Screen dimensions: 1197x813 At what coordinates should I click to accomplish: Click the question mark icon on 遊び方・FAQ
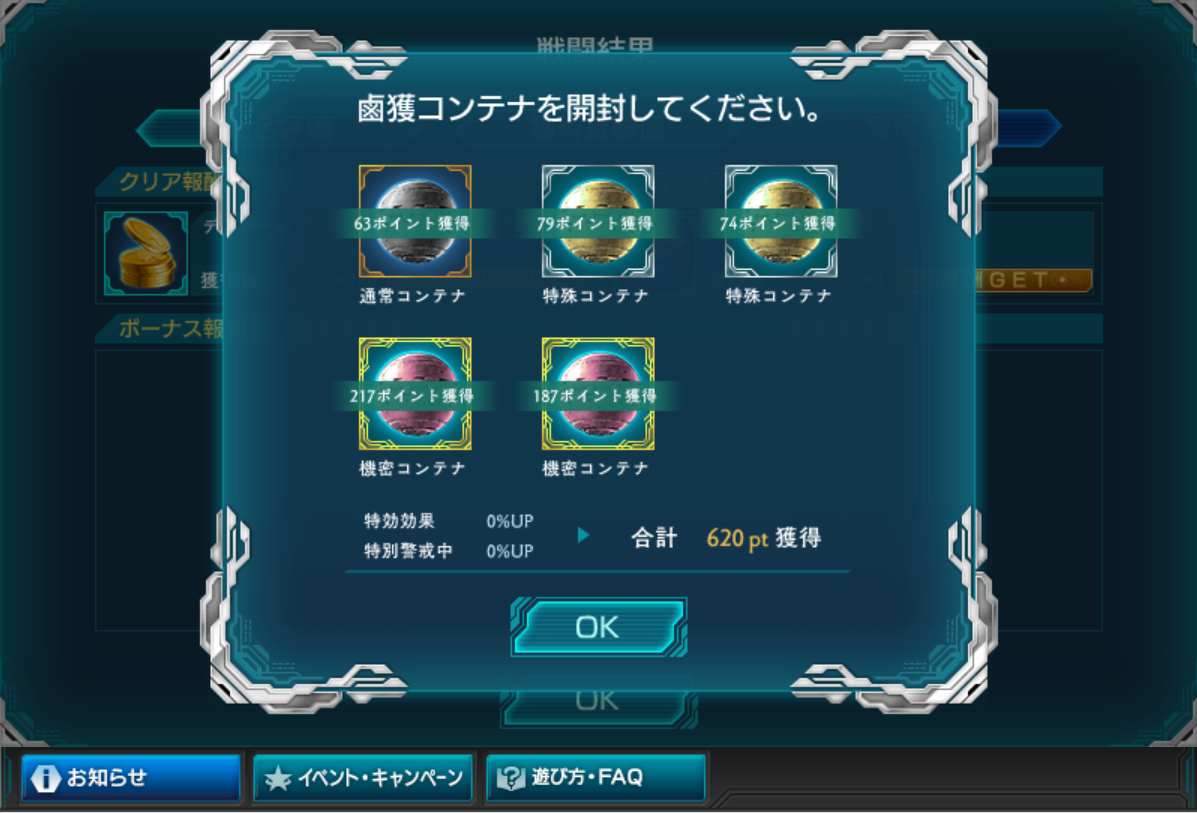pyautogui.click(x=510, y=778)
